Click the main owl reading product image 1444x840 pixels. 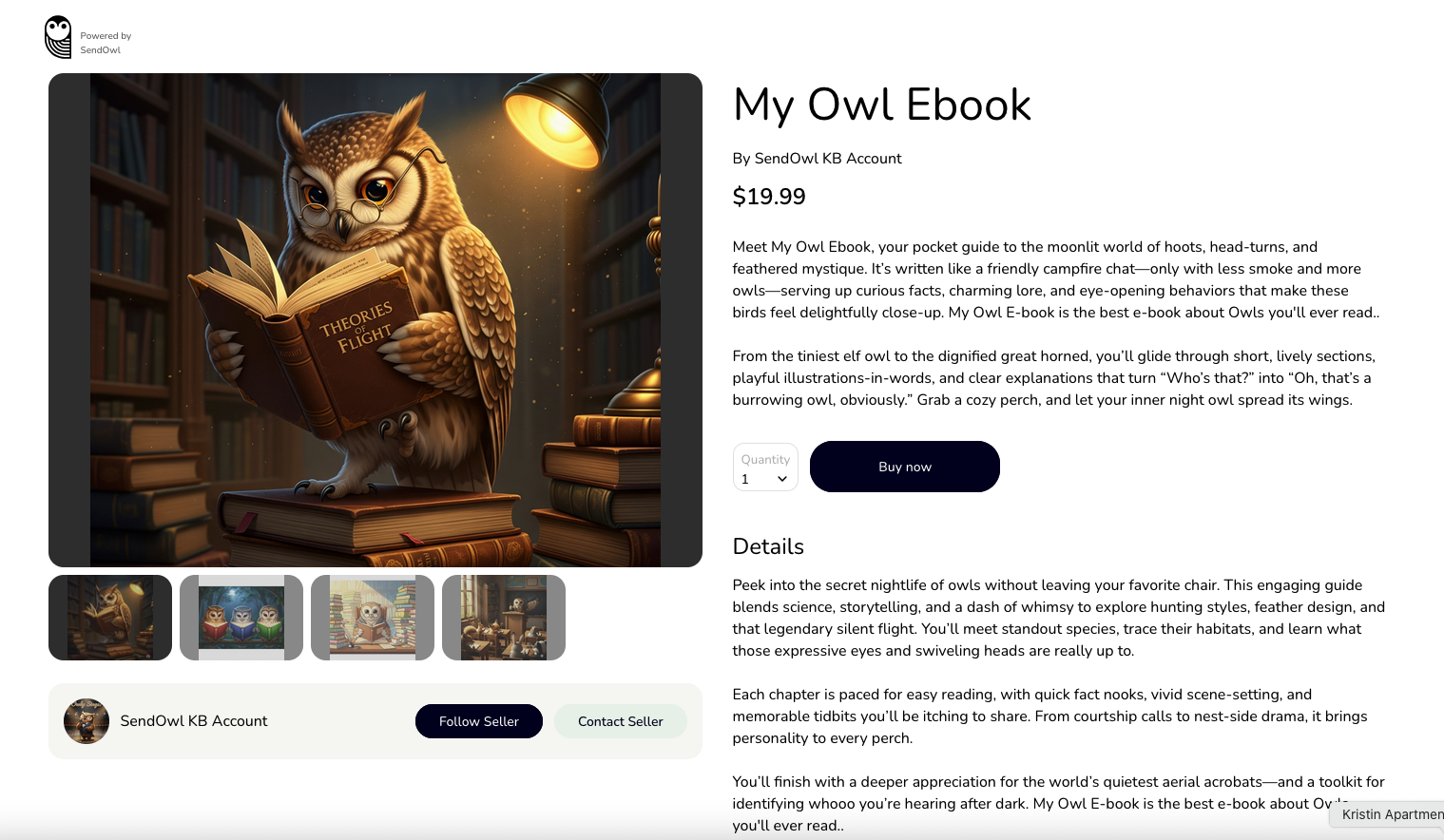pos(375,320)
